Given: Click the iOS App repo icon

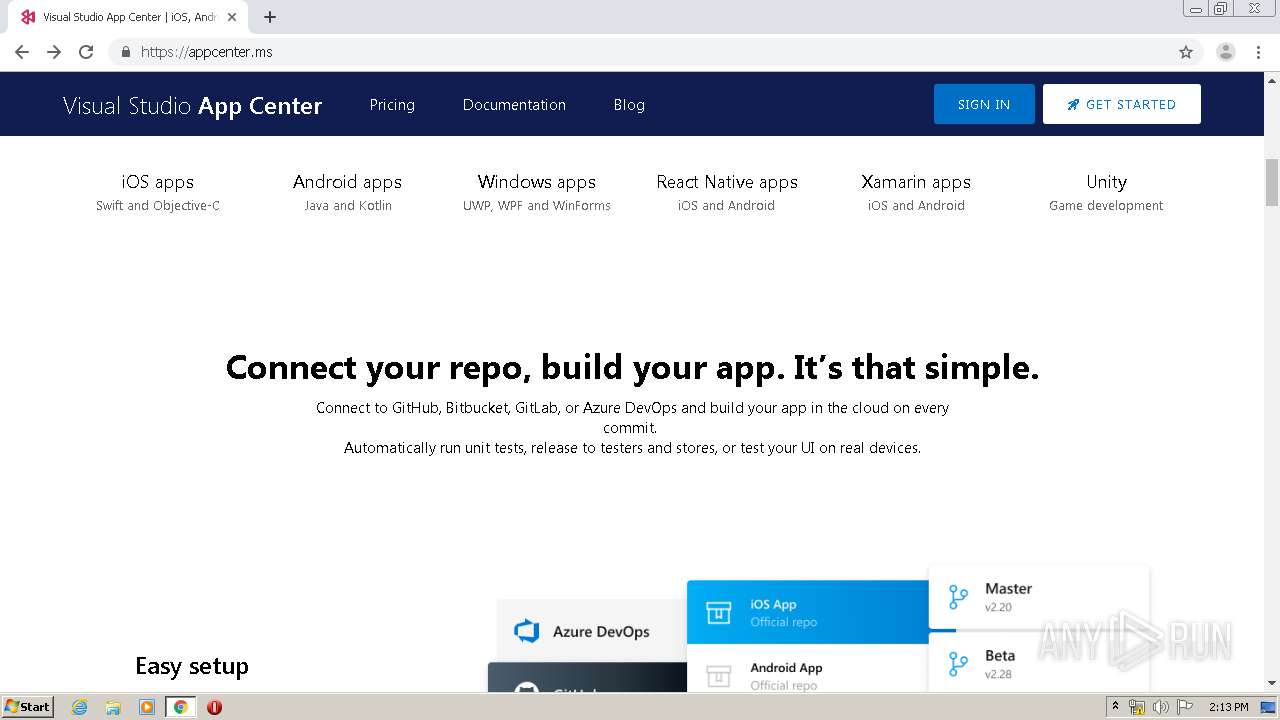Looking at the screenshot, I should pos(718,612).
